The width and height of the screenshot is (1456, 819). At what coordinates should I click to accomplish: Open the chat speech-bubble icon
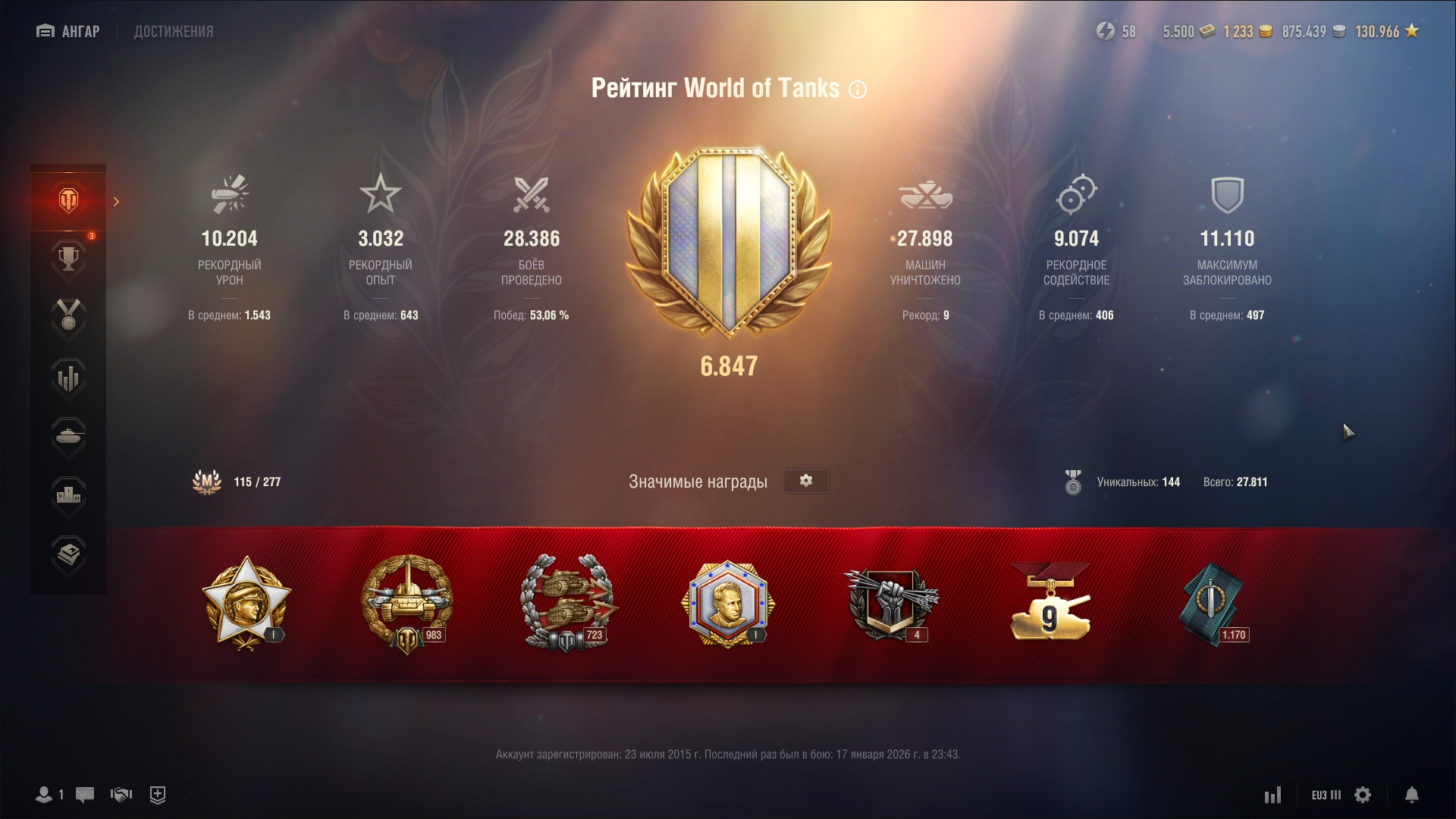coord(85,795)
